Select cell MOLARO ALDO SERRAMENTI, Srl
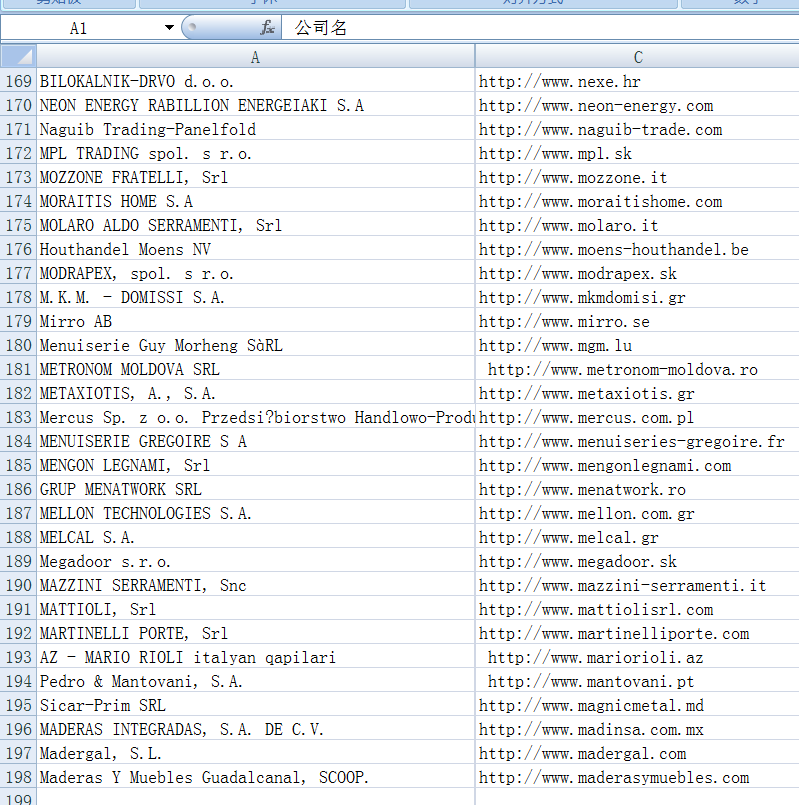Image resolution: width=799 pixels, height=805 pixels. [256, 225]
